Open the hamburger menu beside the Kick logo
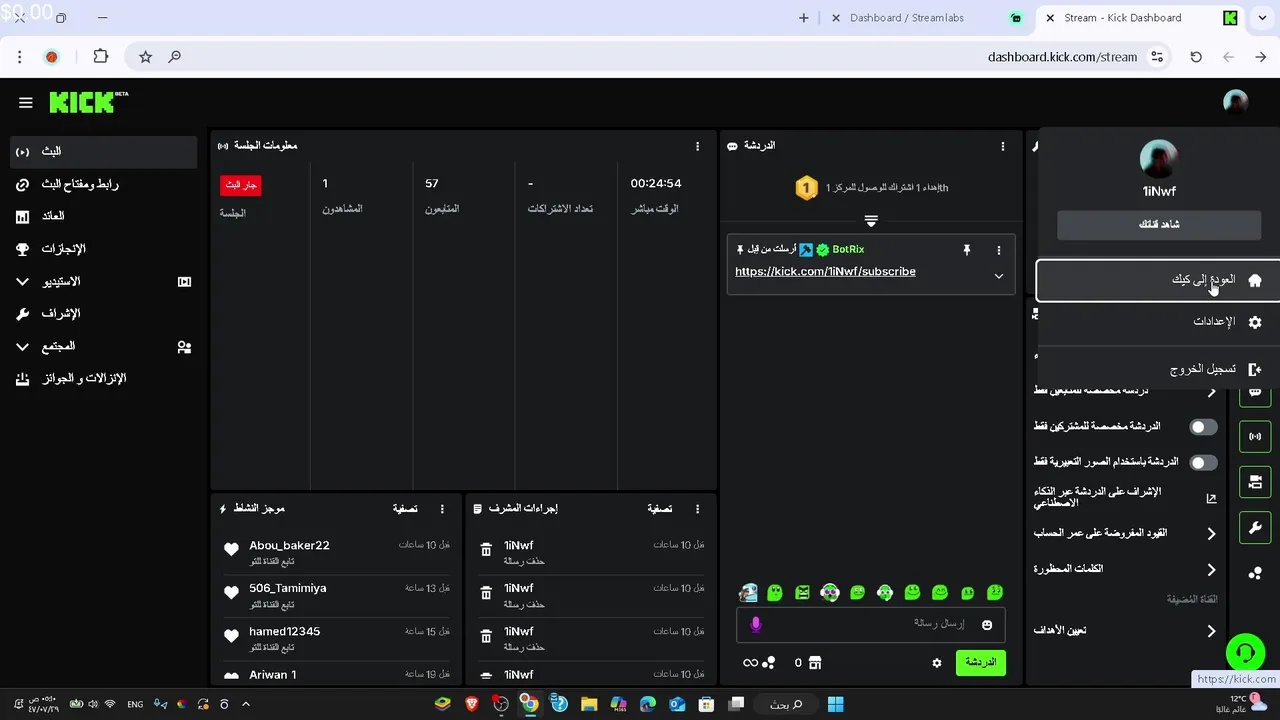This screenshot has width=1280, height=720. click(x=26, y=102)
